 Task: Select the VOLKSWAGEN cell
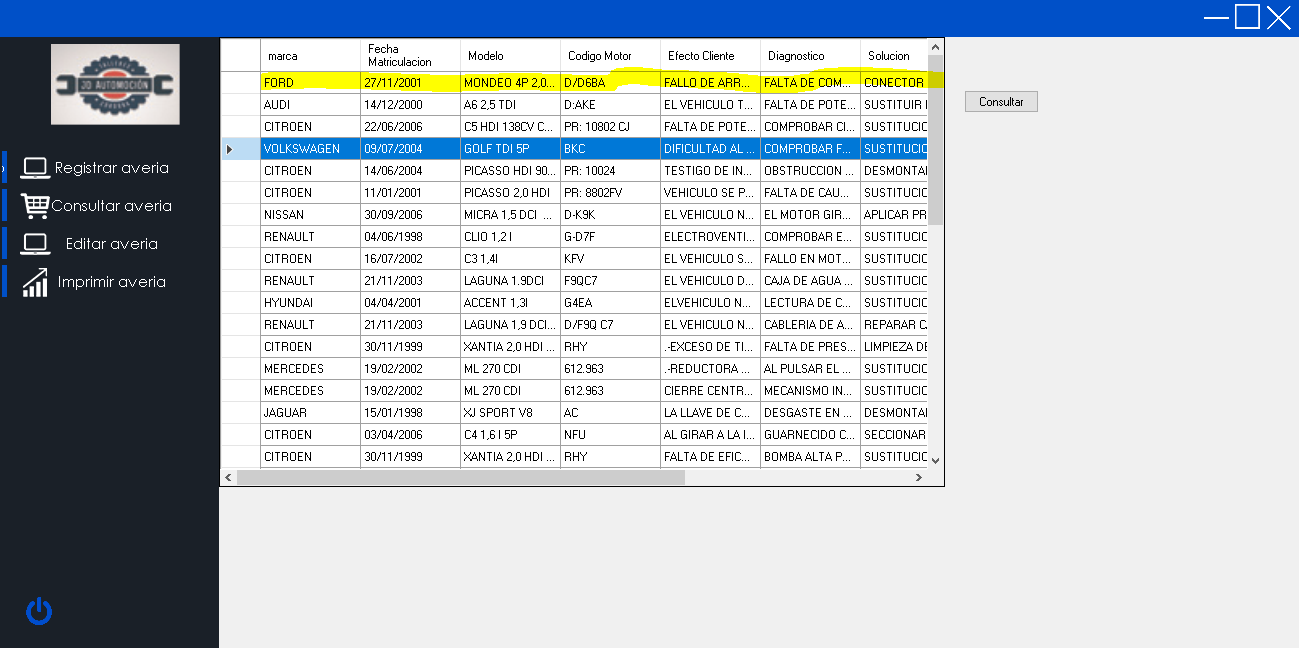pyautogui.click(x=310, y=149)
